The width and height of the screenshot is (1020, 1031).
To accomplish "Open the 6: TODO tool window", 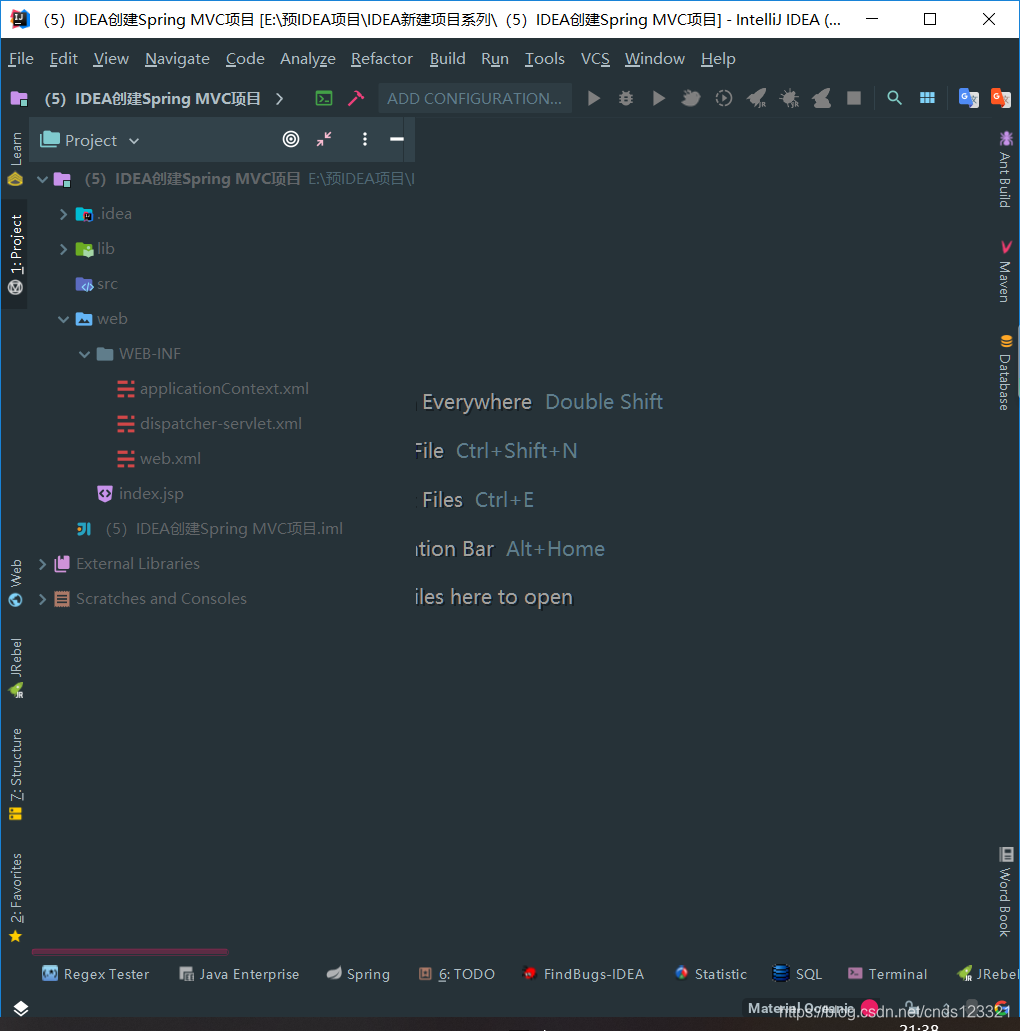I will pos(457,974).
